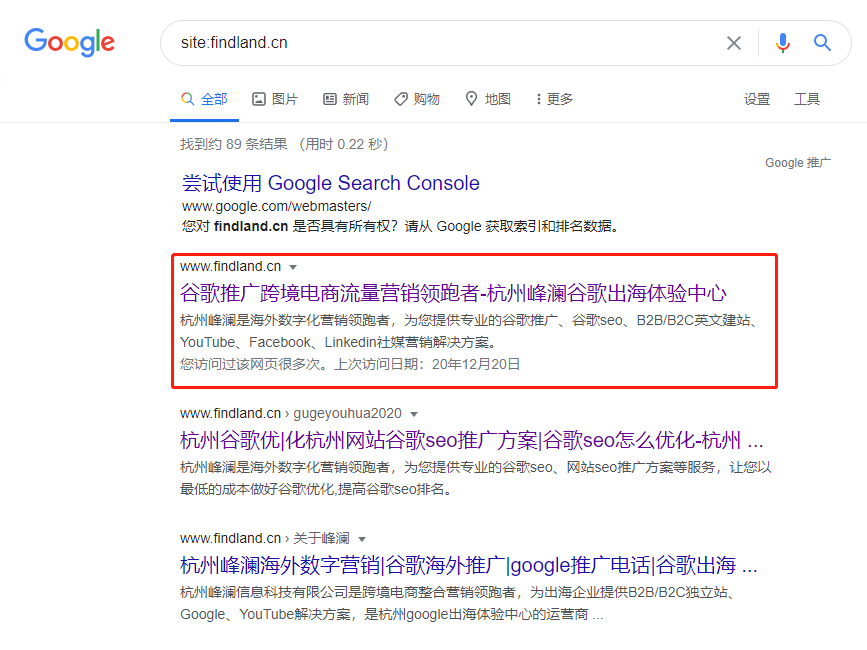
Task: Select the camera icon beside 图片
Action: click(256, 98)
